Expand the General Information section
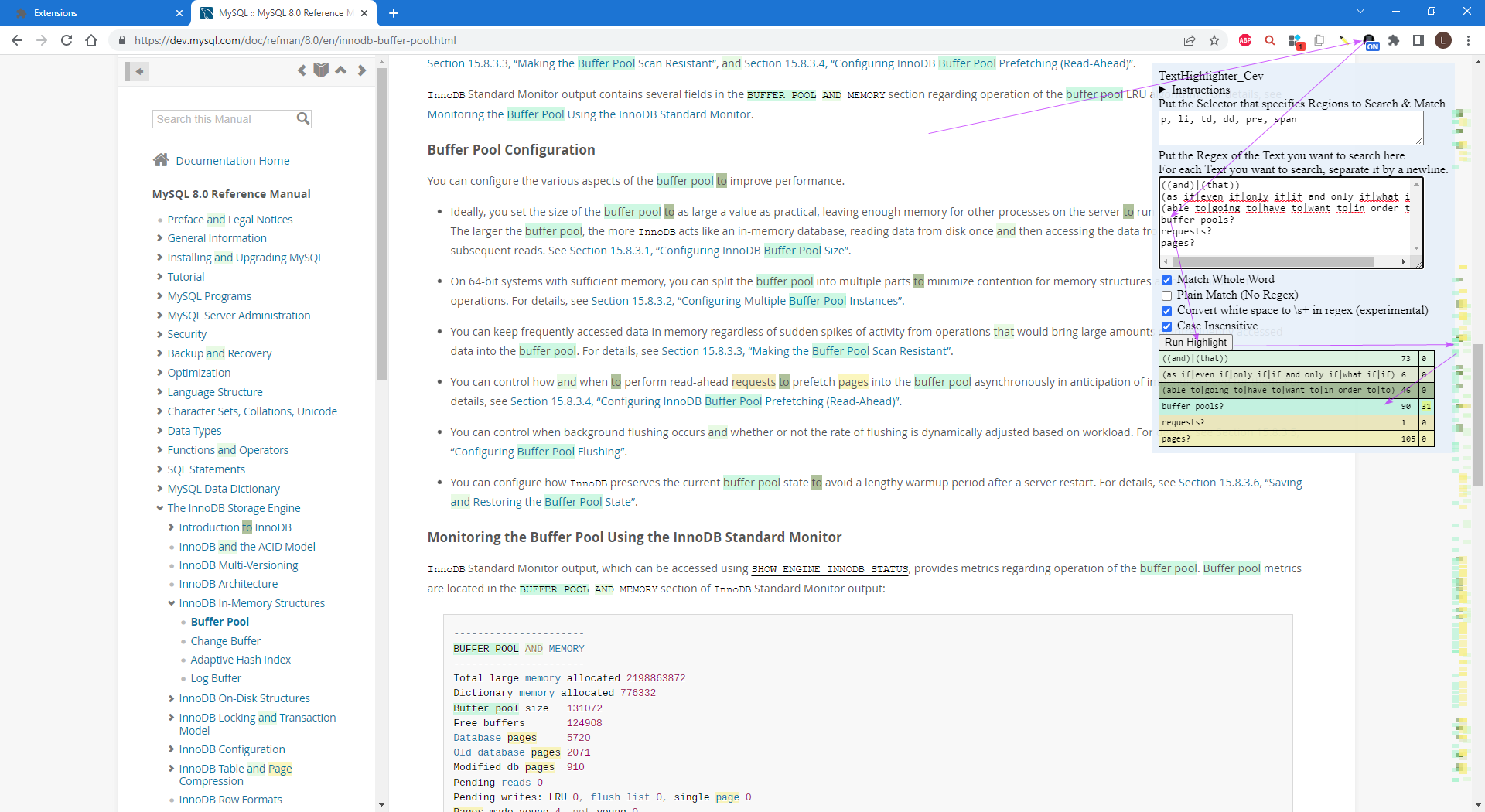Screen dimensions: 1485x812 [x=159, y=238]
